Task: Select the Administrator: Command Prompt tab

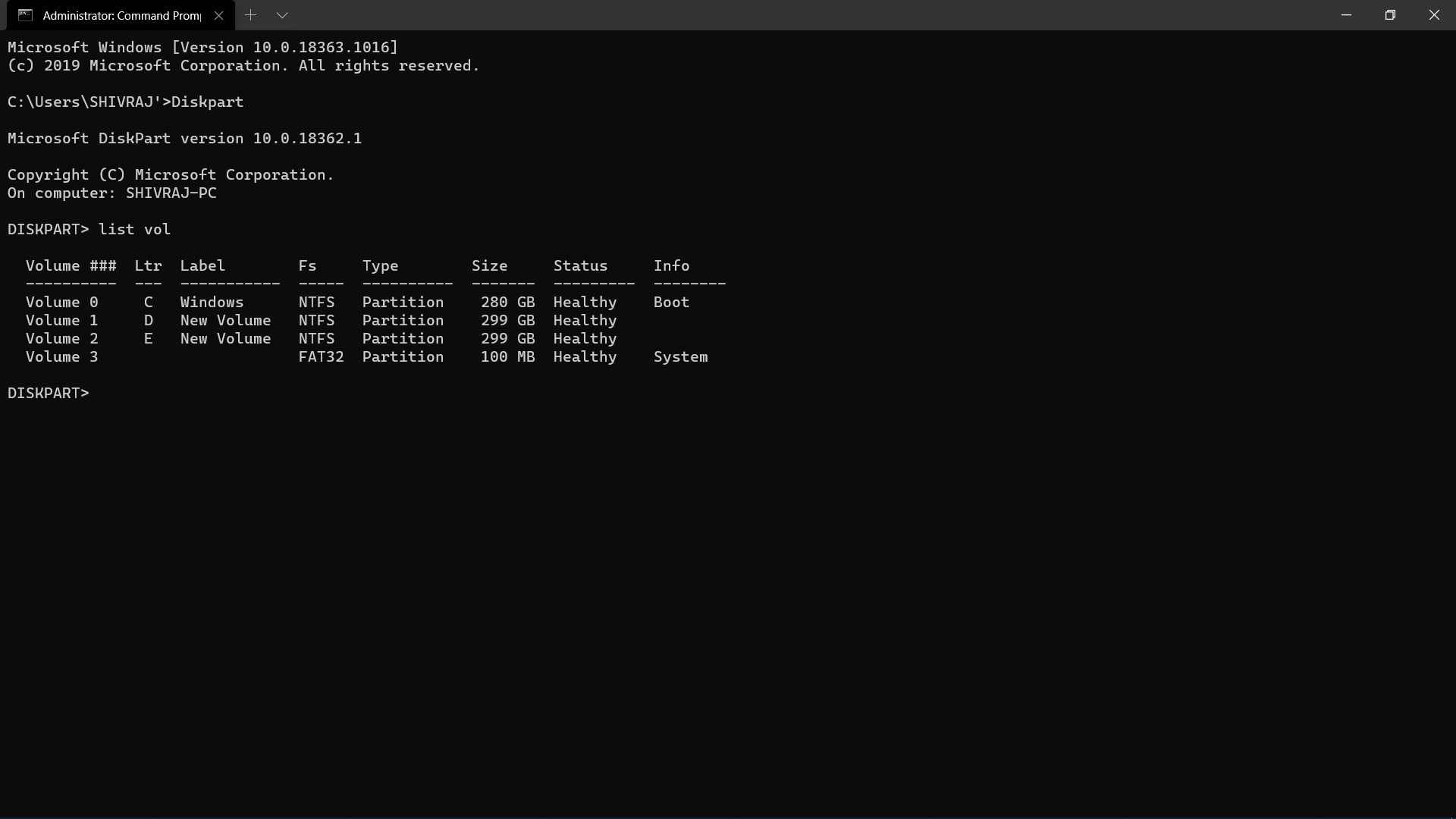Action: pyautogui.click(x=121, y=15)
